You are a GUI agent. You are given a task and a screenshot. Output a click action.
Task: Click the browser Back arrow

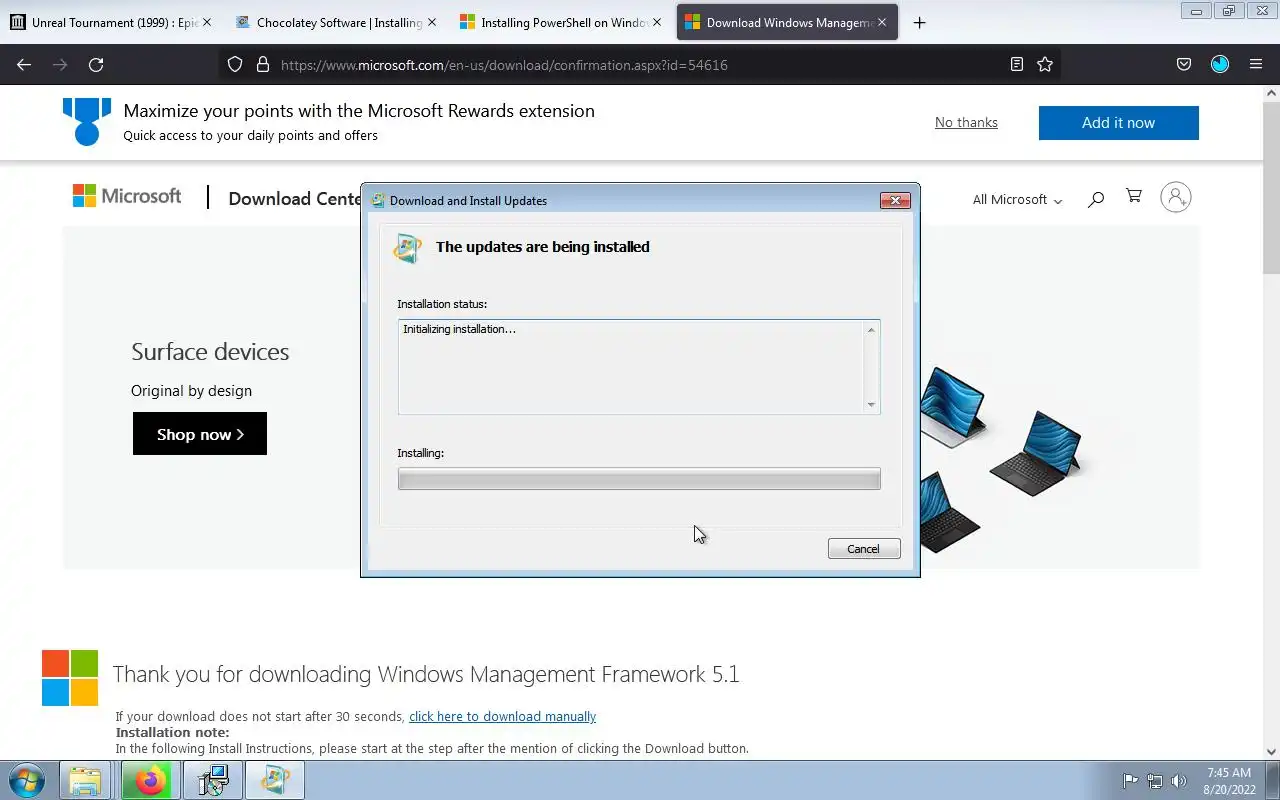(24, 64)
